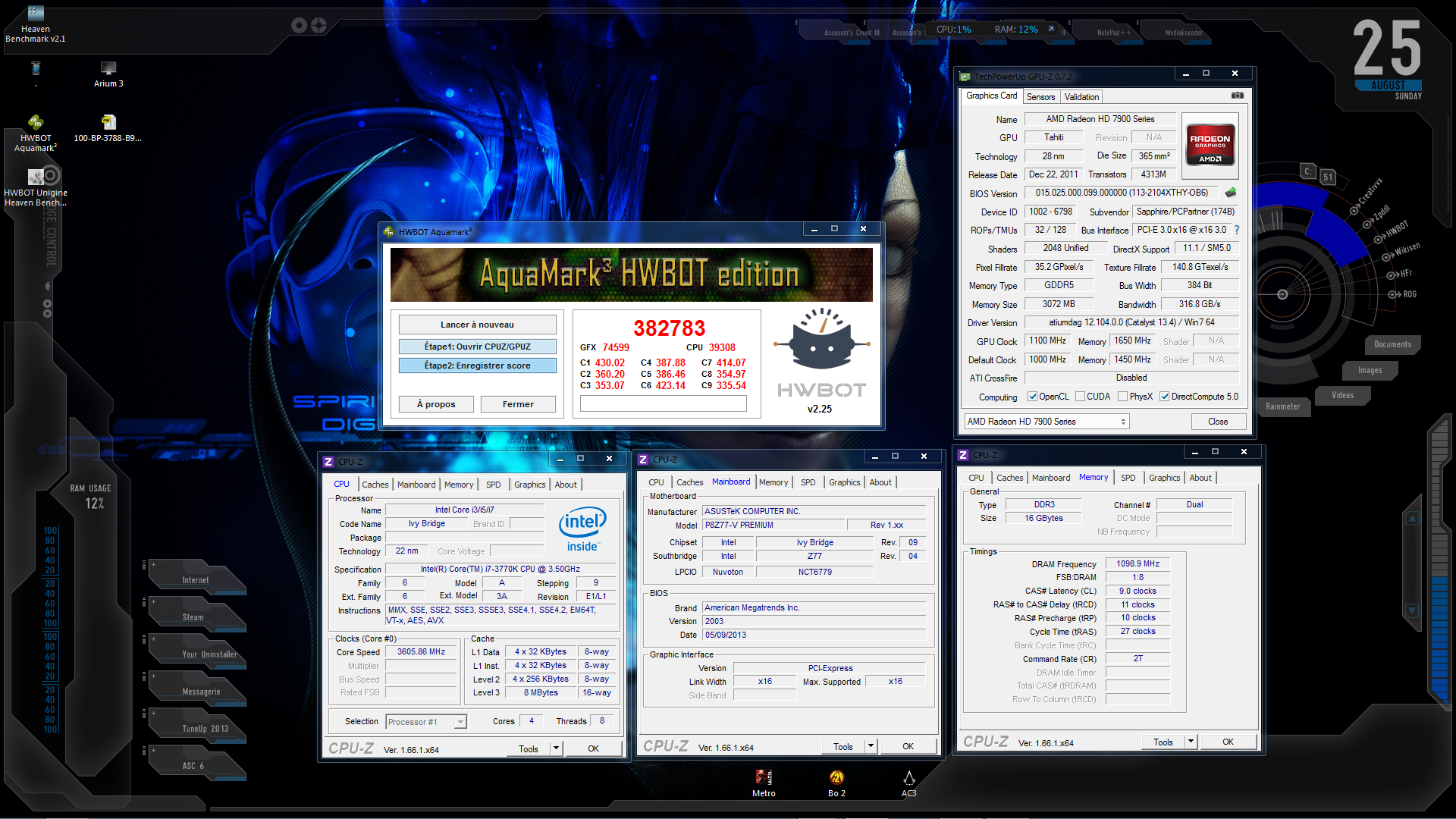This screenshot has height=819, width=1456.
Task: Click the empty text field under Aquamark scores
Action: (x=663, y=403)
